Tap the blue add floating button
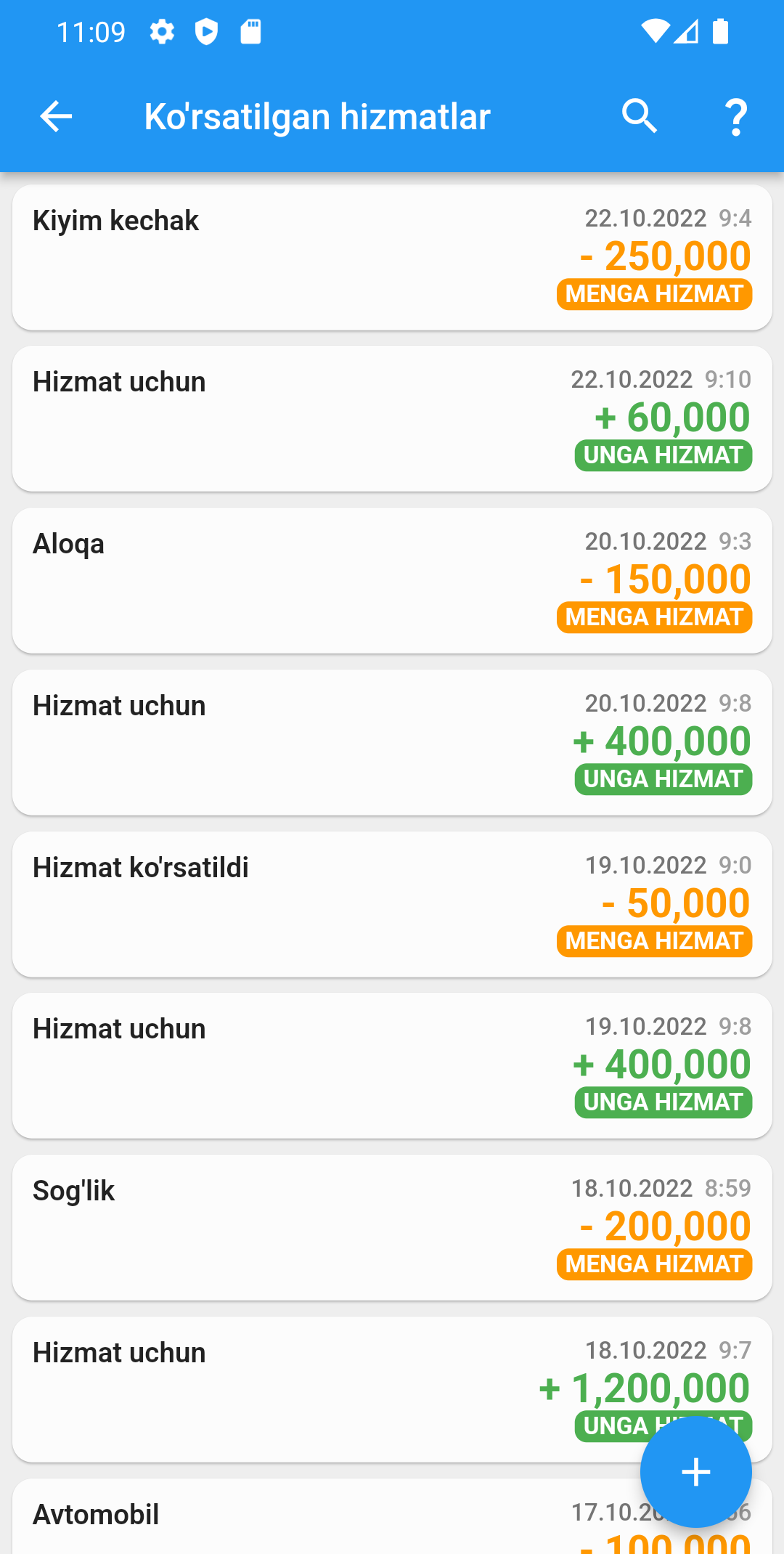 695,1472
